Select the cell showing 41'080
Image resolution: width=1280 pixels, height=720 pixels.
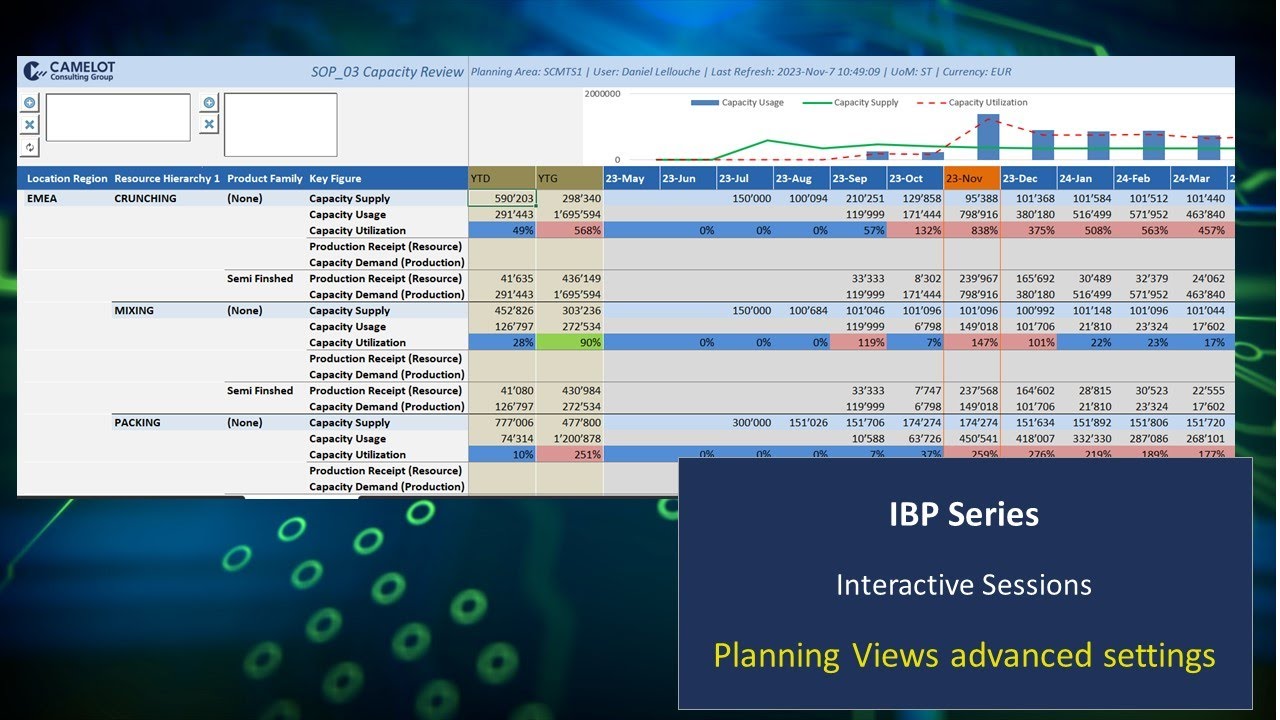(x=502, y=391)
